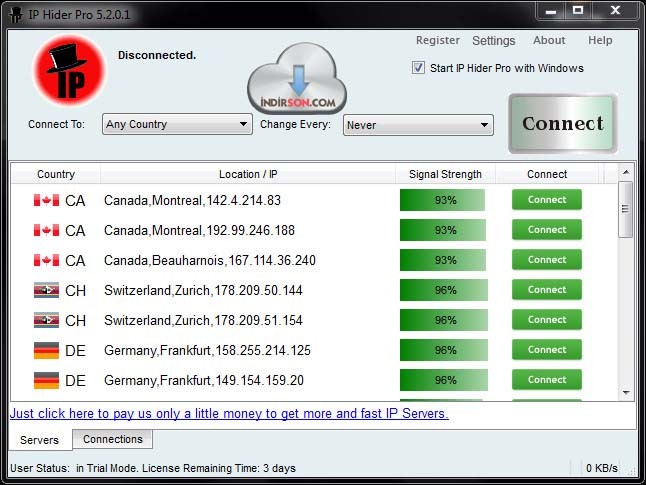Screen dimensions: 646x485
Task: Connect to Beauharnois server 167.114.36.240
Action: coord(547,260)
